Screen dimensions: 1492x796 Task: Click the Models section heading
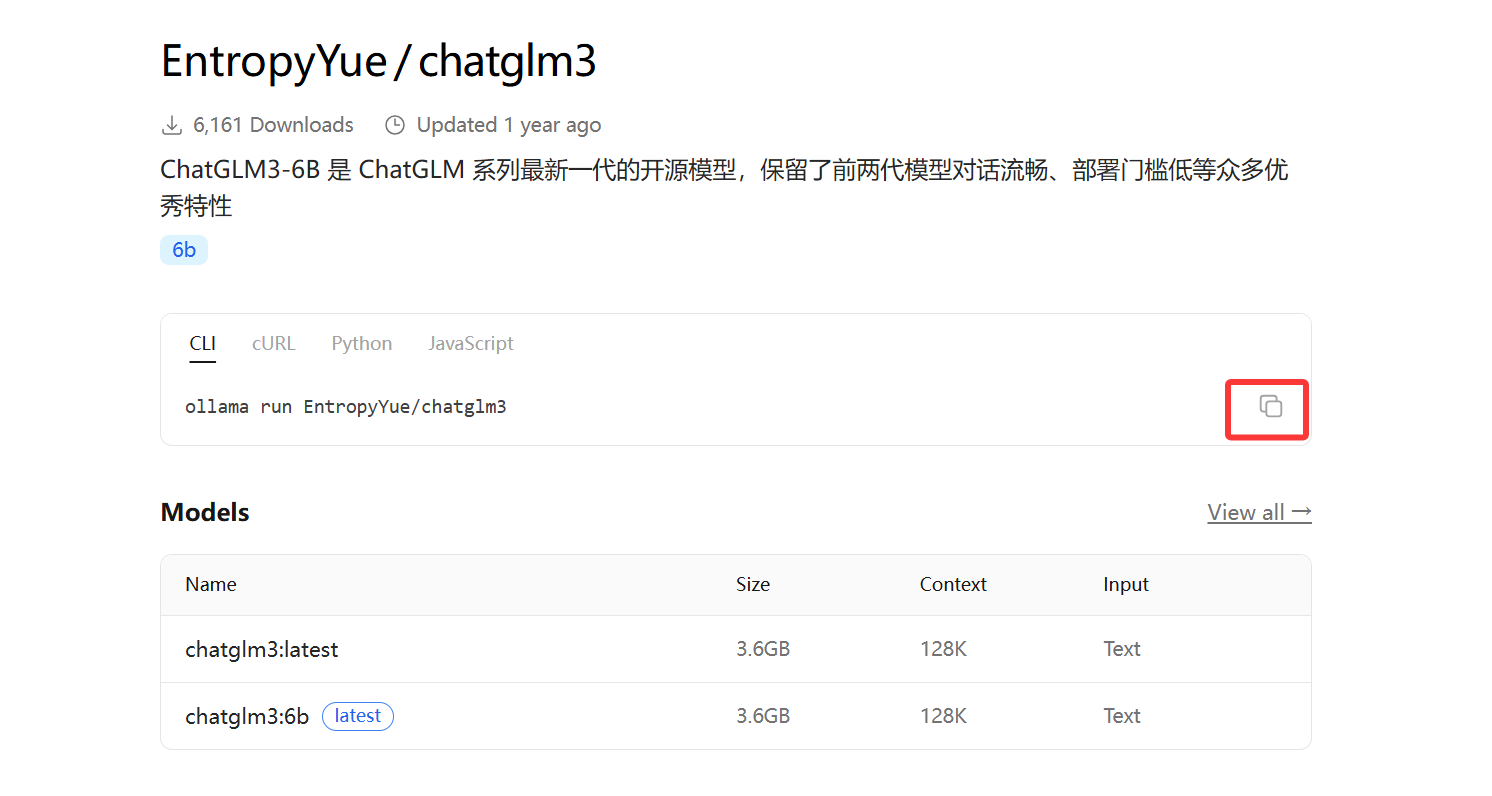pyautogui.click(x=205, y=512)
